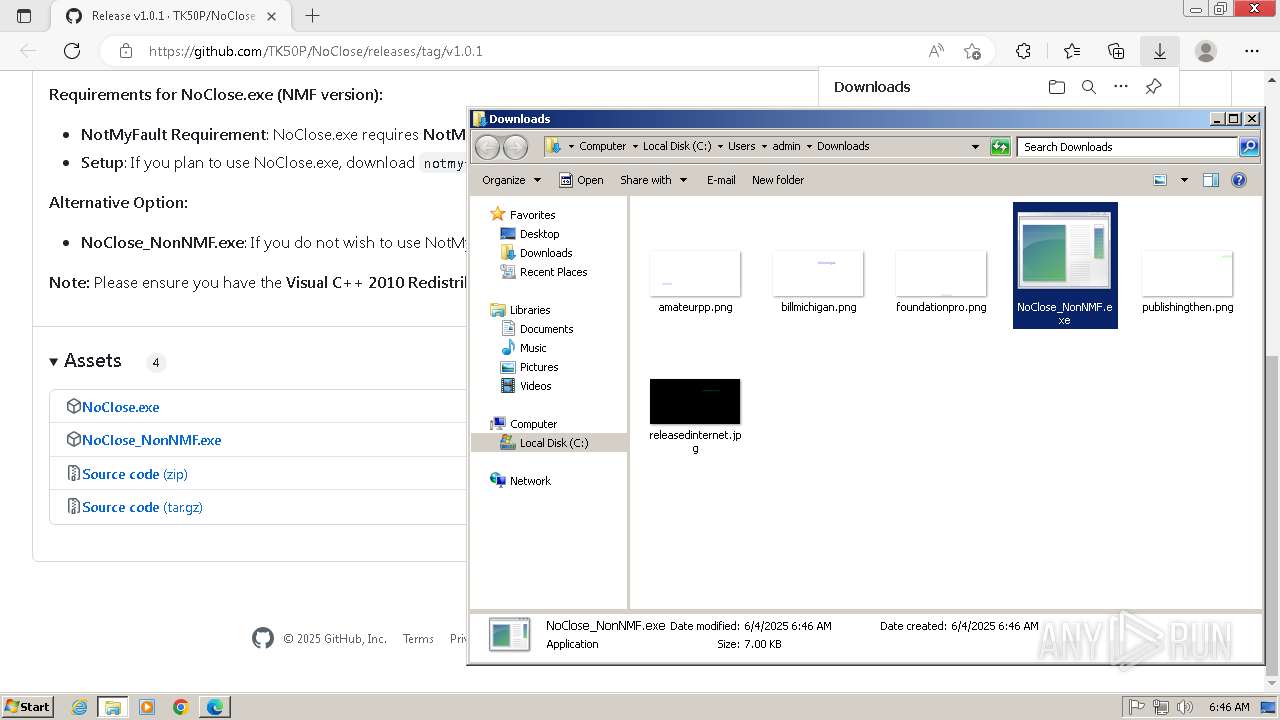
Task: View site information lock icon
Action: point(125,51)
